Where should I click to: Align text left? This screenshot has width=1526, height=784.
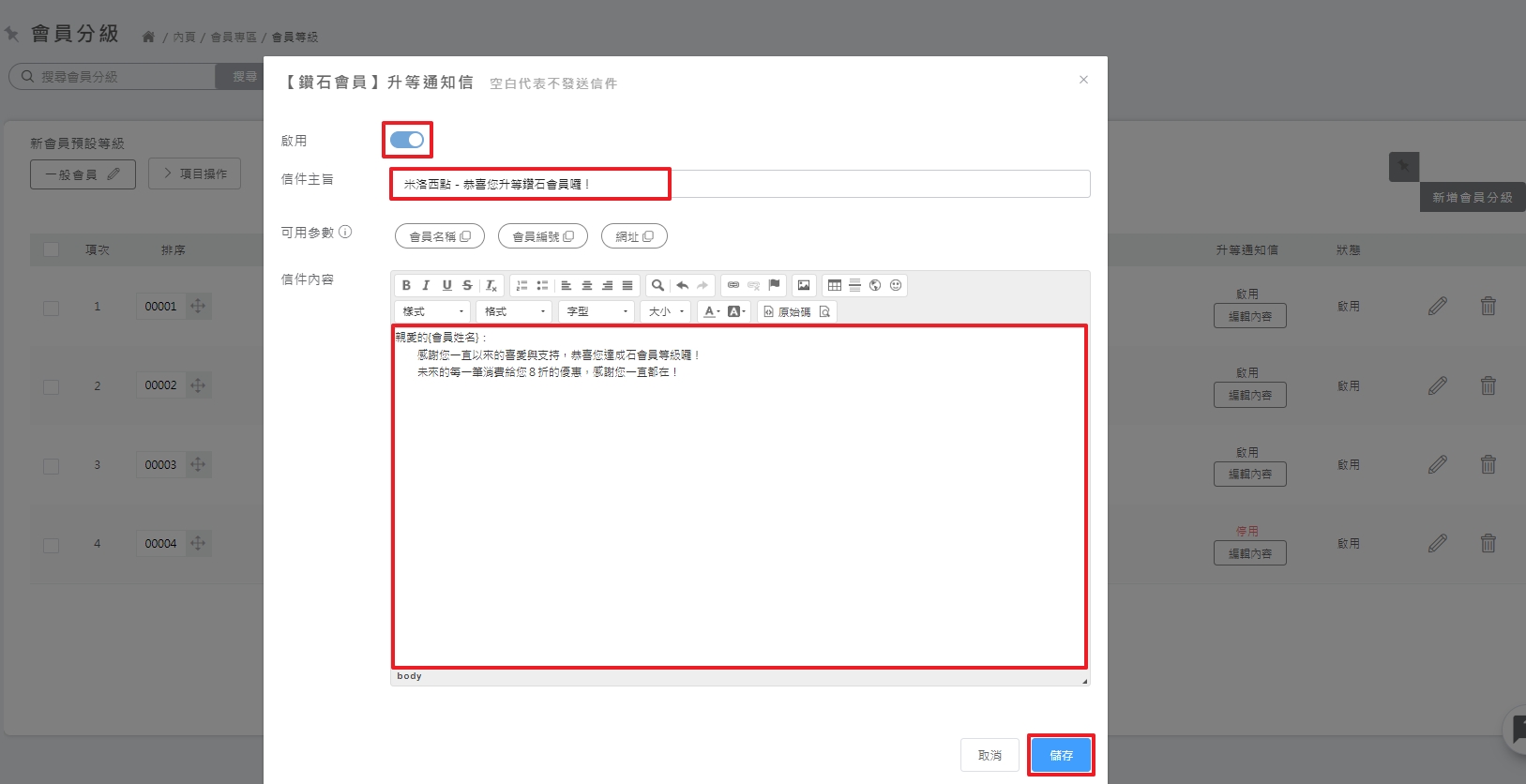coord(567,285)
